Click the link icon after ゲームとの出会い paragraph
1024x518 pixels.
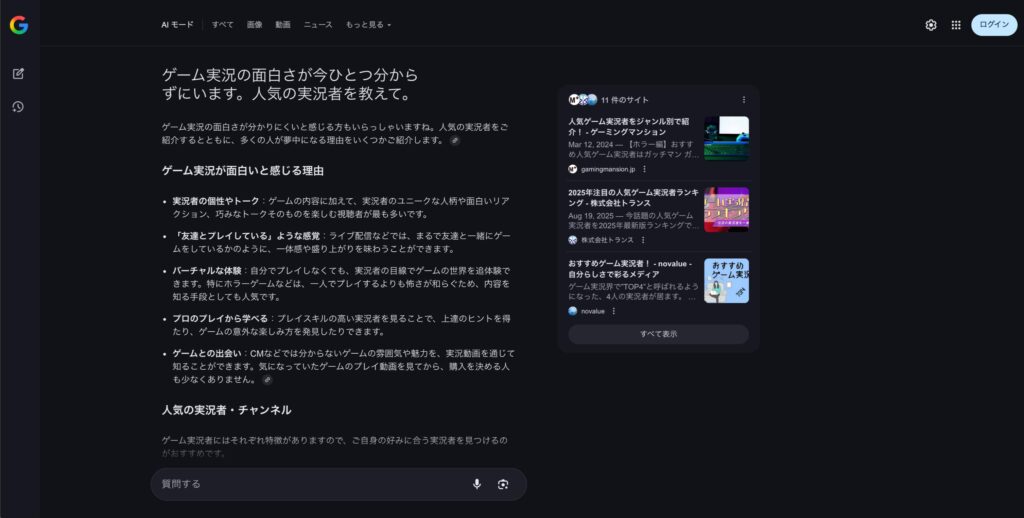tap(267, 380)
